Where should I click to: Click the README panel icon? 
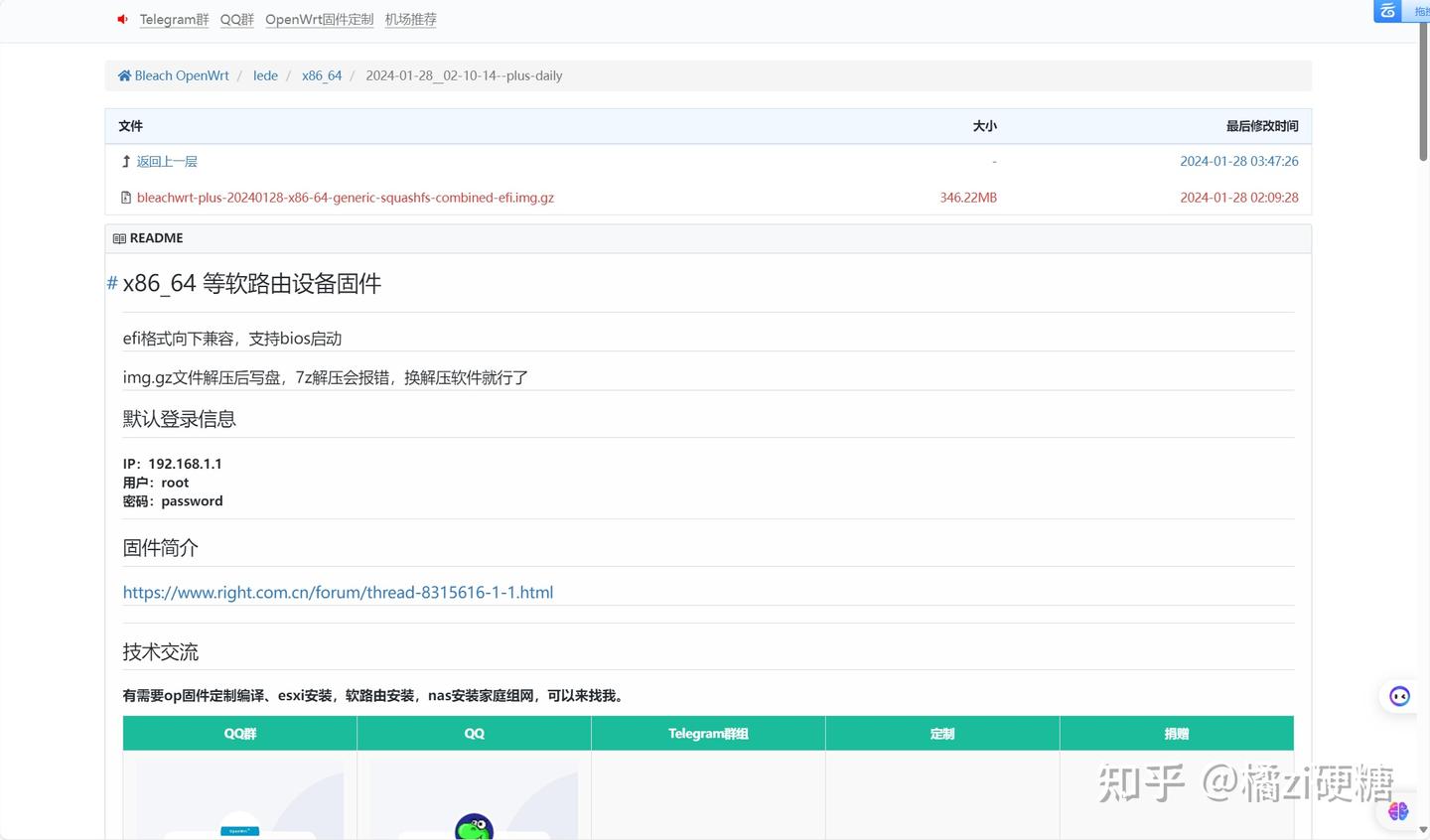(118, 237)
